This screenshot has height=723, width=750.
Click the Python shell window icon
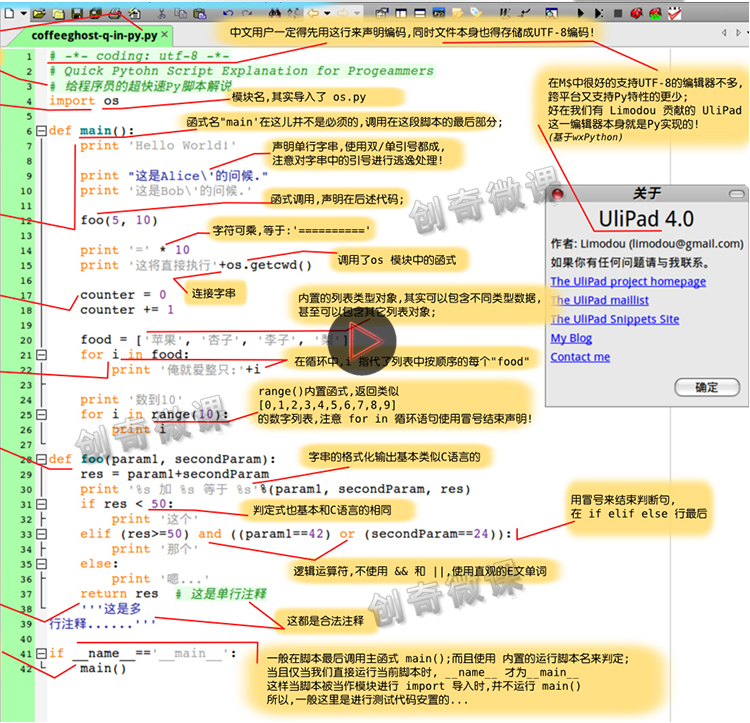438,13
